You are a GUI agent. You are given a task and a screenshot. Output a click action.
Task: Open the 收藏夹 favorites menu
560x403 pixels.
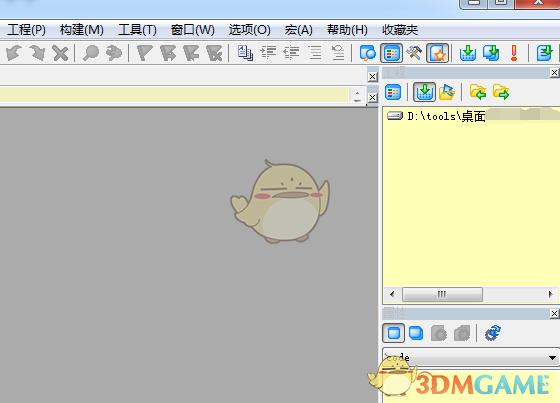point(400,30)
